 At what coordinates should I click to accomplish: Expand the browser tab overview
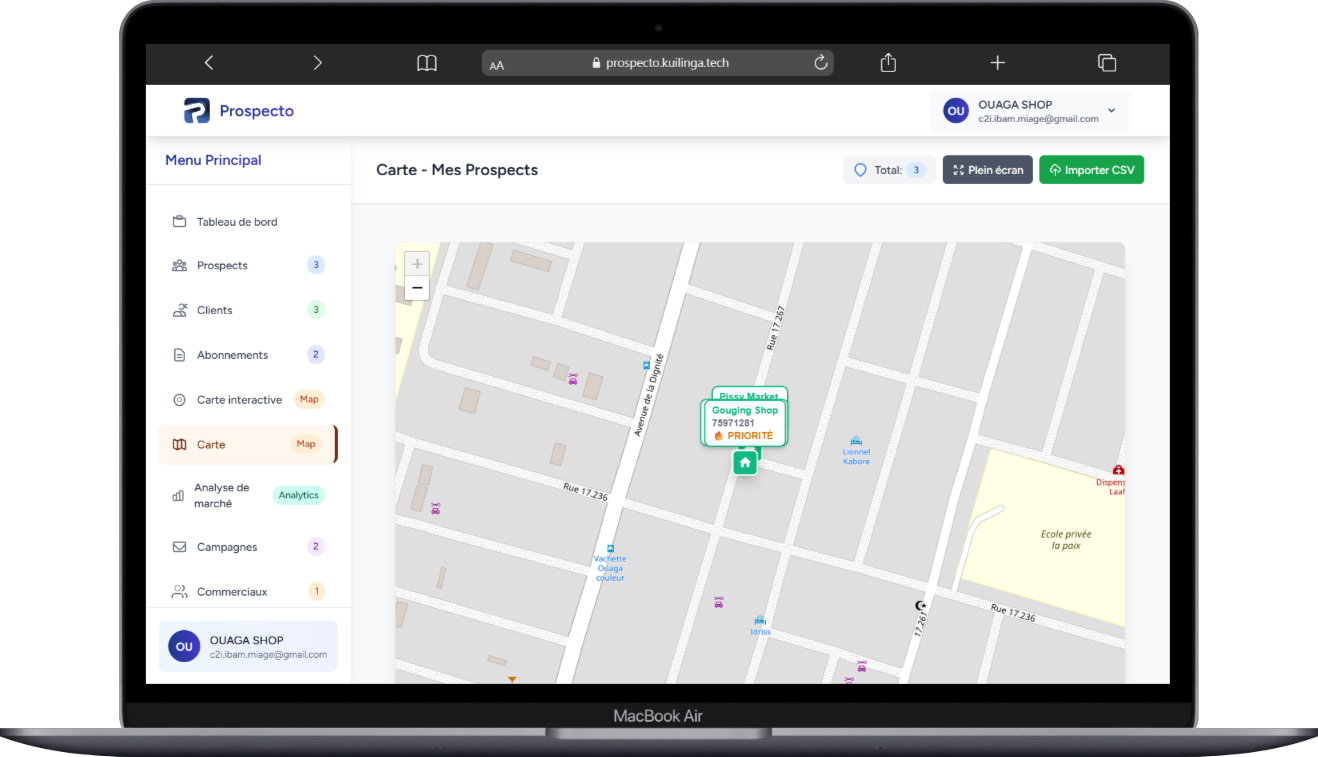pos(1106,62)
